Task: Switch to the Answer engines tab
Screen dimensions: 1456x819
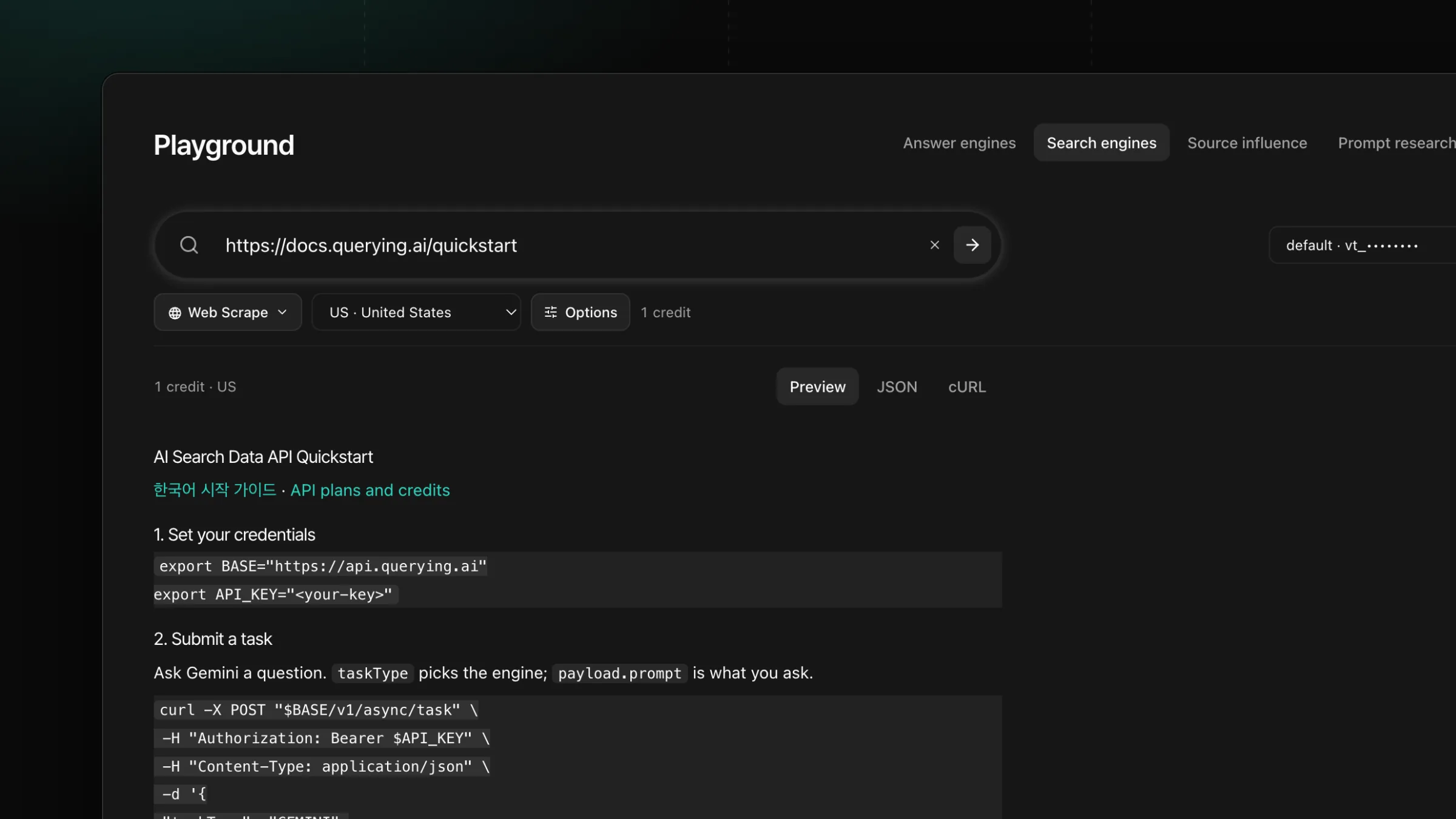Action: [x=959, y=143]
